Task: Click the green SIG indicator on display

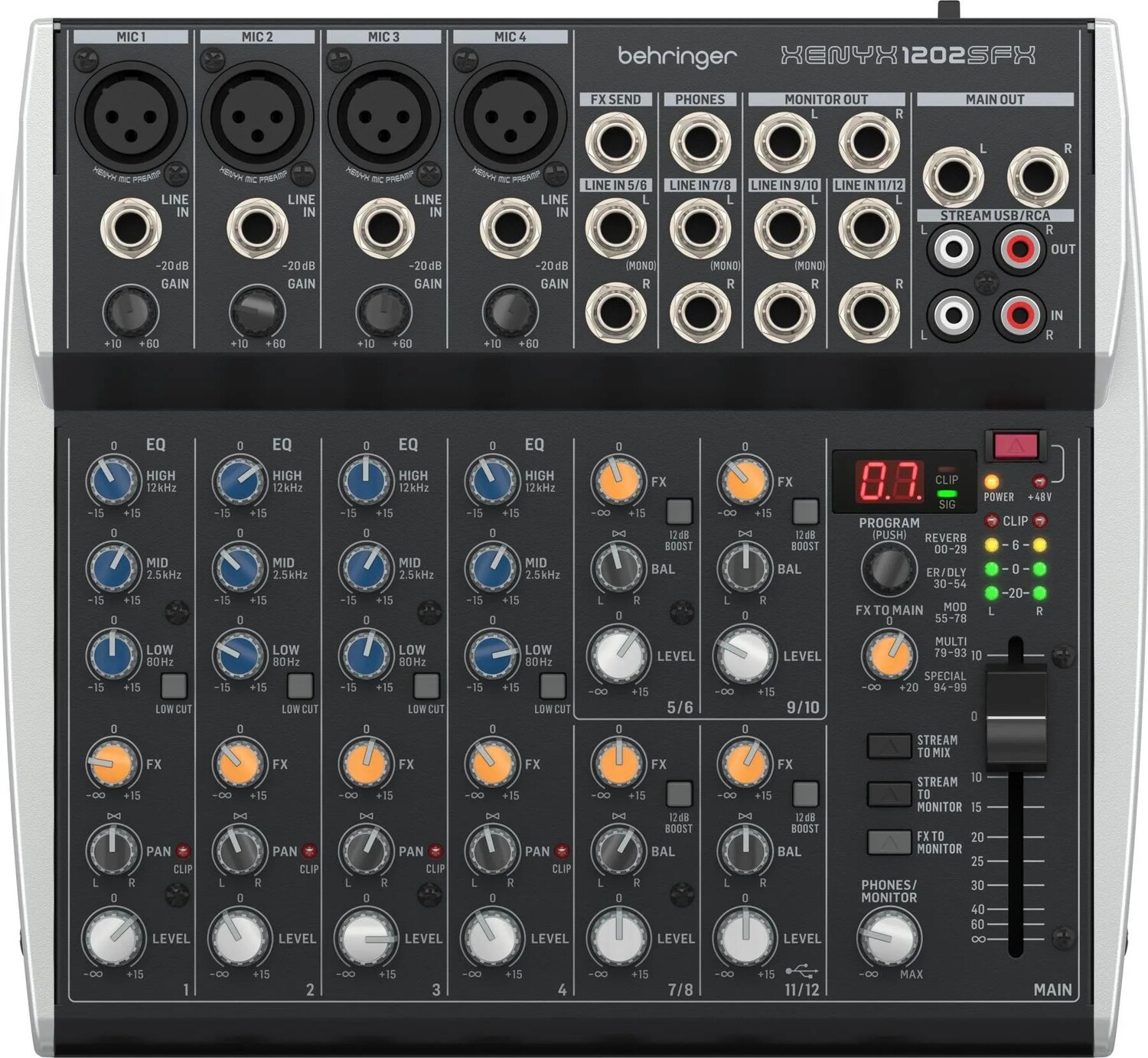Action: 947,494
